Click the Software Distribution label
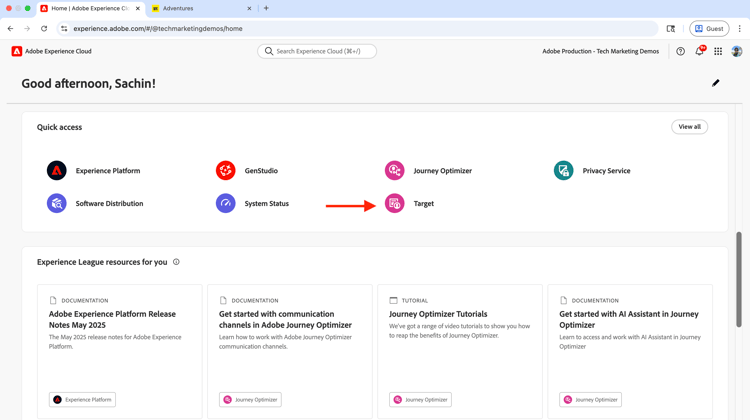Image resolution: width=750 pixels, height=420 pixels. (109, 204)
